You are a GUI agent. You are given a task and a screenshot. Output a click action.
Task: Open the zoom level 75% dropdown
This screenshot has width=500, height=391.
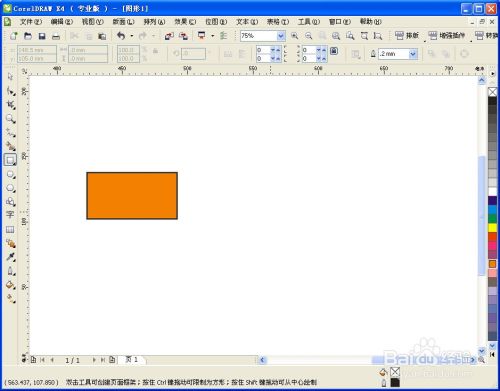281,36
